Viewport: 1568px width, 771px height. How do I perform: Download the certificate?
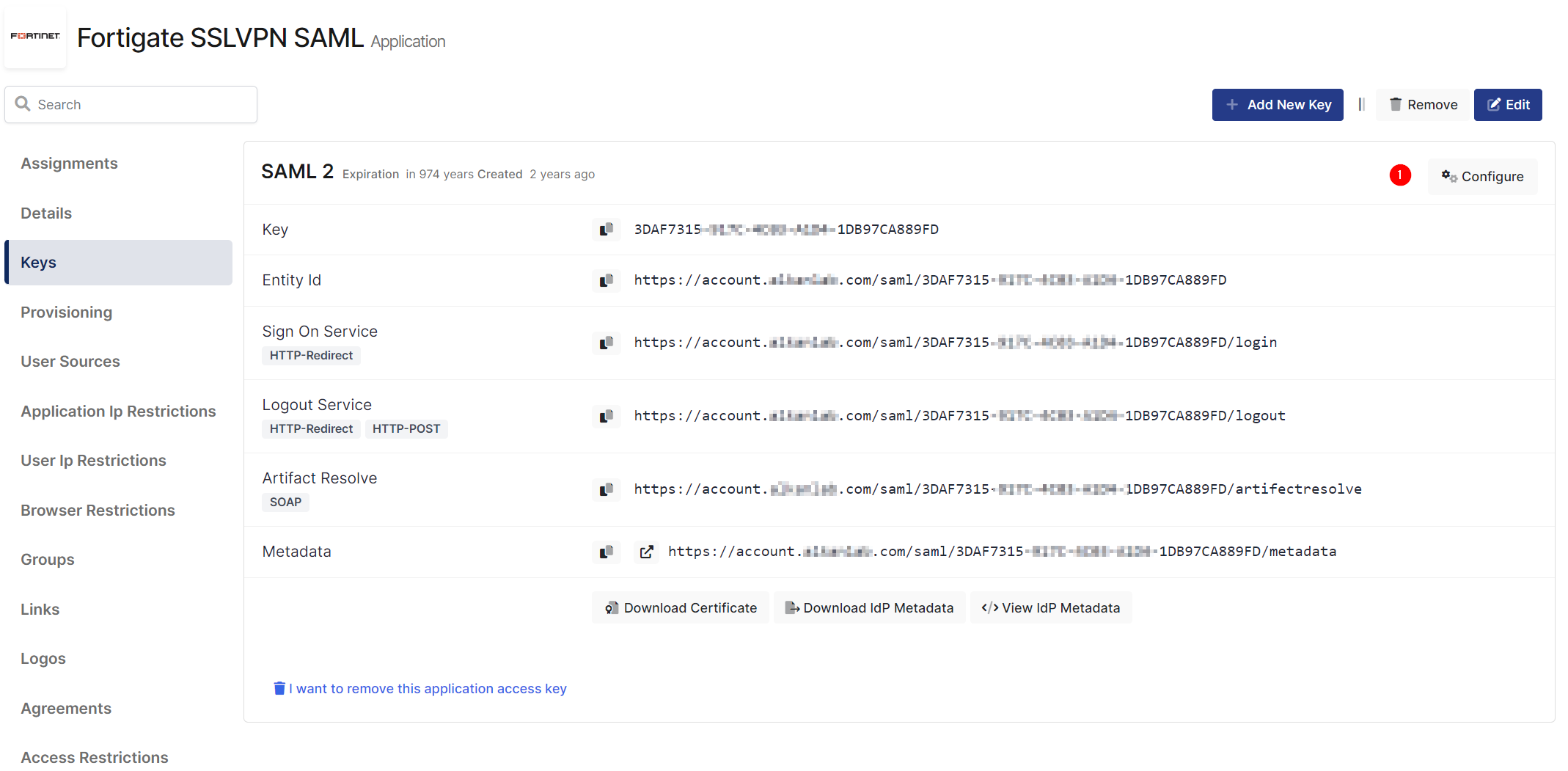681,608
